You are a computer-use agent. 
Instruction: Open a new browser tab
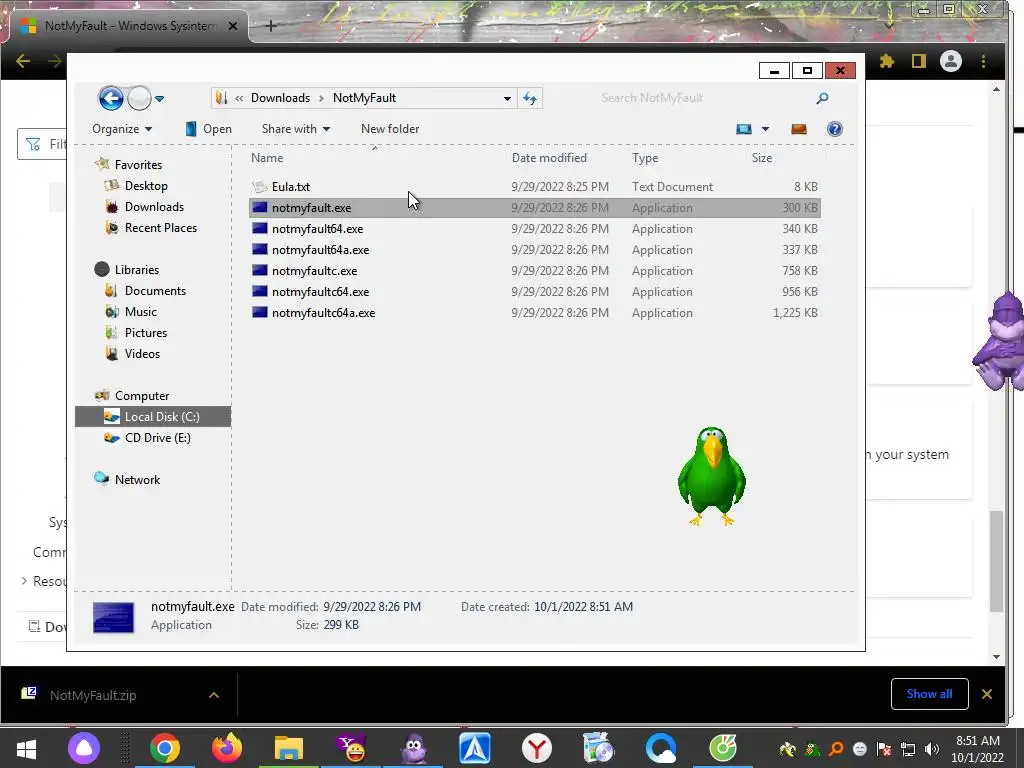coord(271,26)
